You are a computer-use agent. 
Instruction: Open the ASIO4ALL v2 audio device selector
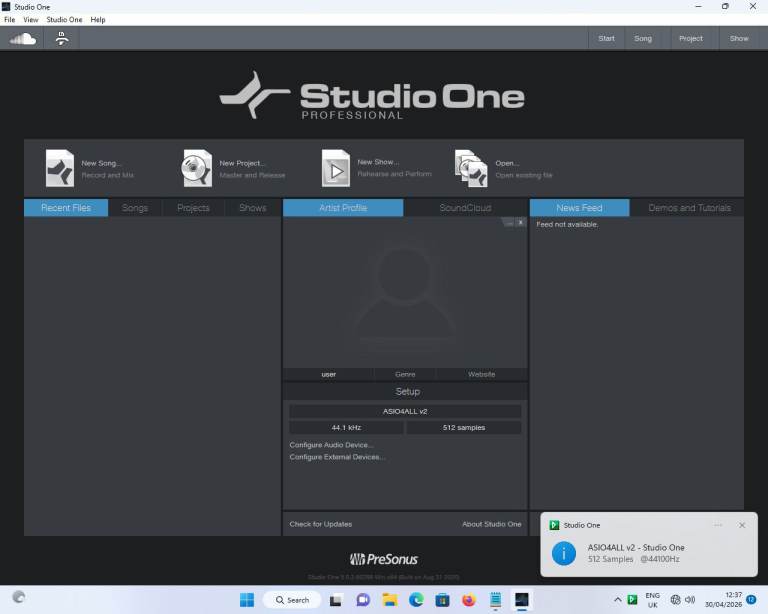(405, 411)
